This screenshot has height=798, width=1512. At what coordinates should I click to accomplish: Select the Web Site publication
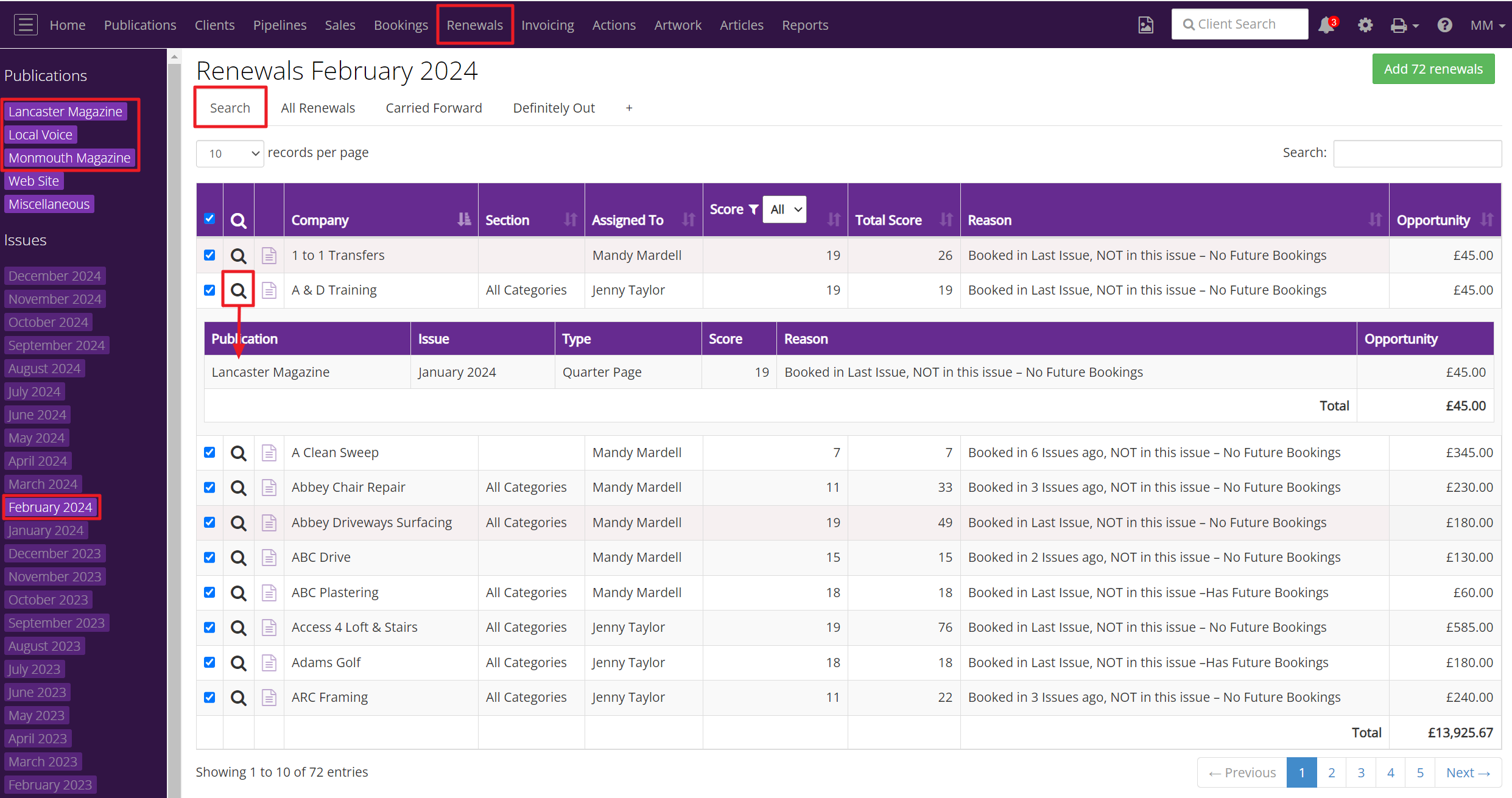33,181
